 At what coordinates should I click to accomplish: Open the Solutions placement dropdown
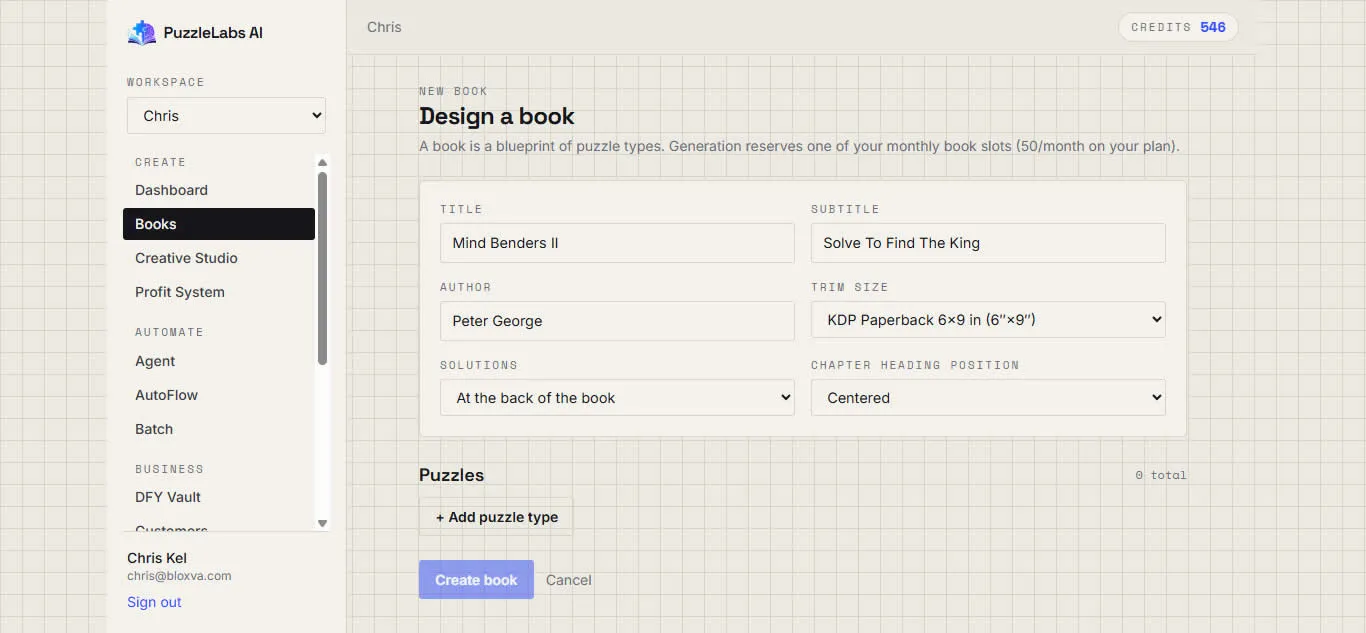pos(617,398)
